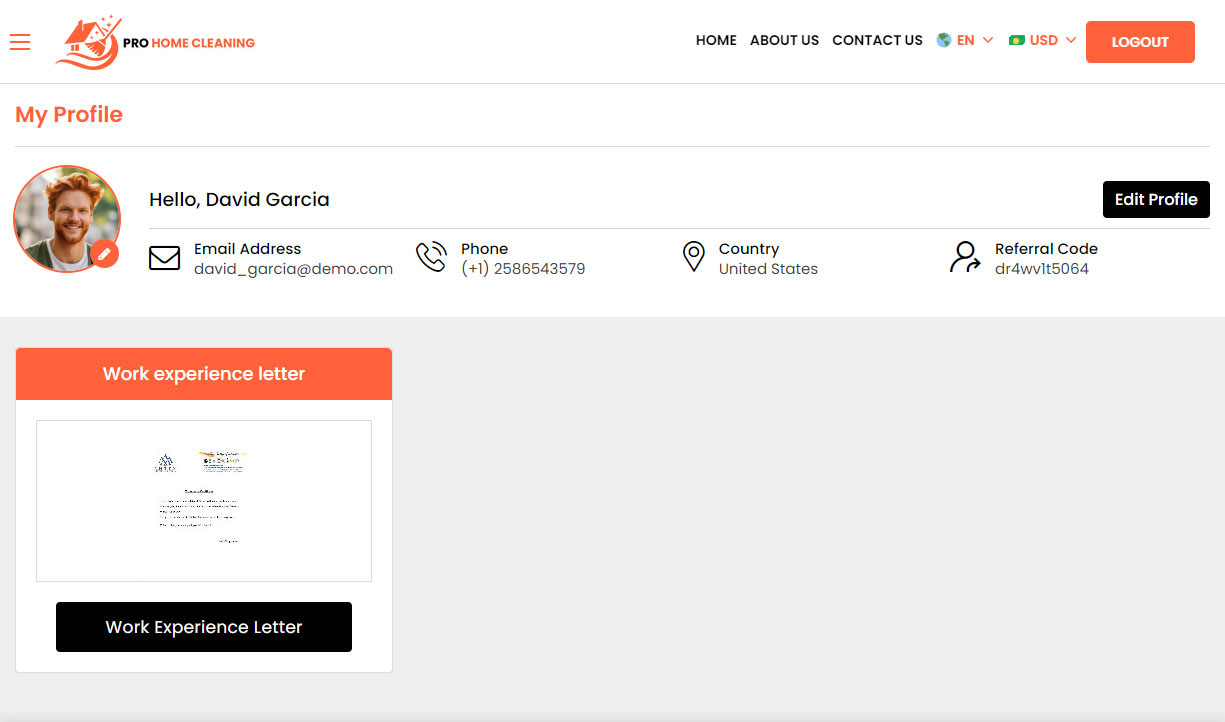Click the referral code dr4wv1t5064

coord(1041,269)
